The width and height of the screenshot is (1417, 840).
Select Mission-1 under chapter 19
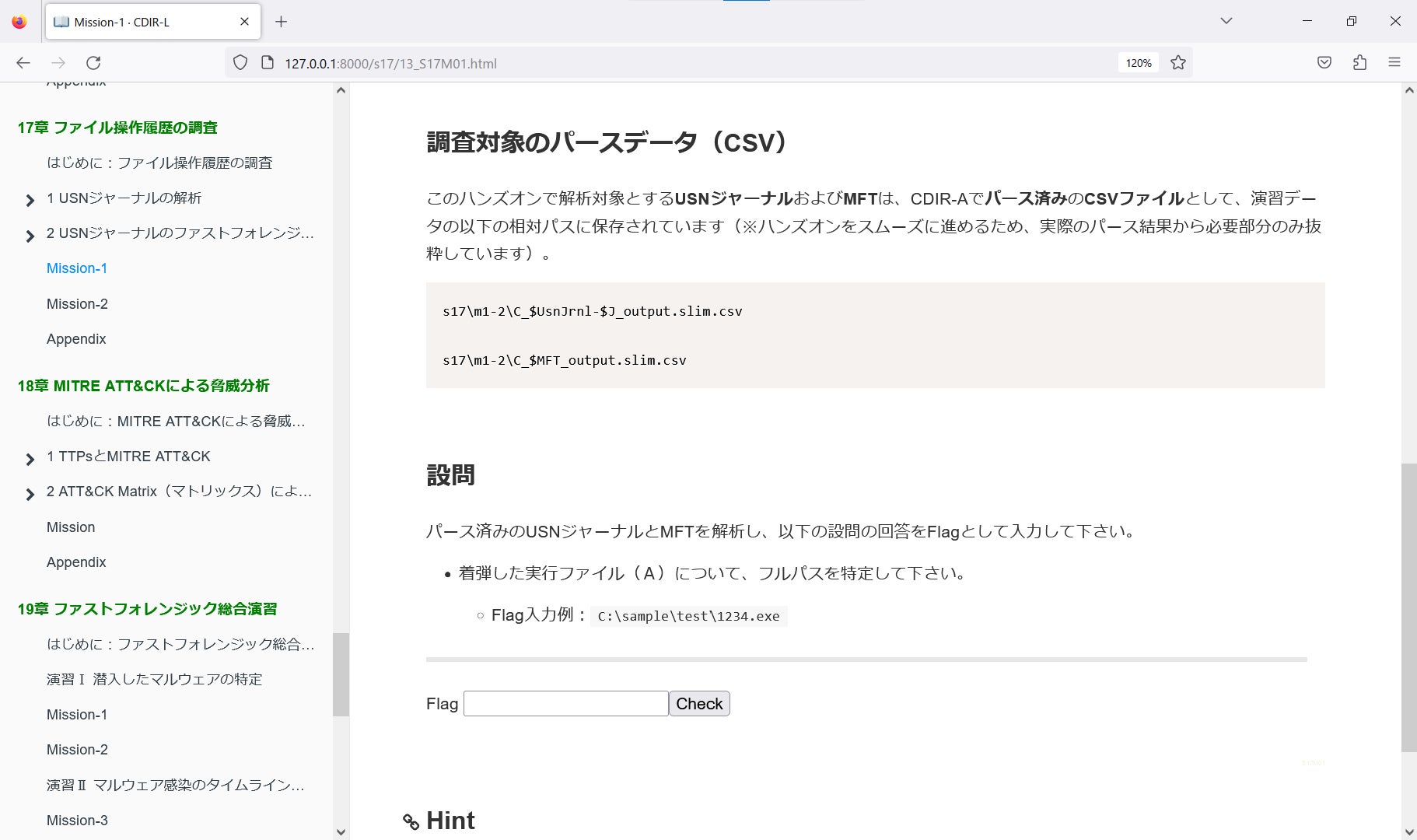click(x=77, y=715)
